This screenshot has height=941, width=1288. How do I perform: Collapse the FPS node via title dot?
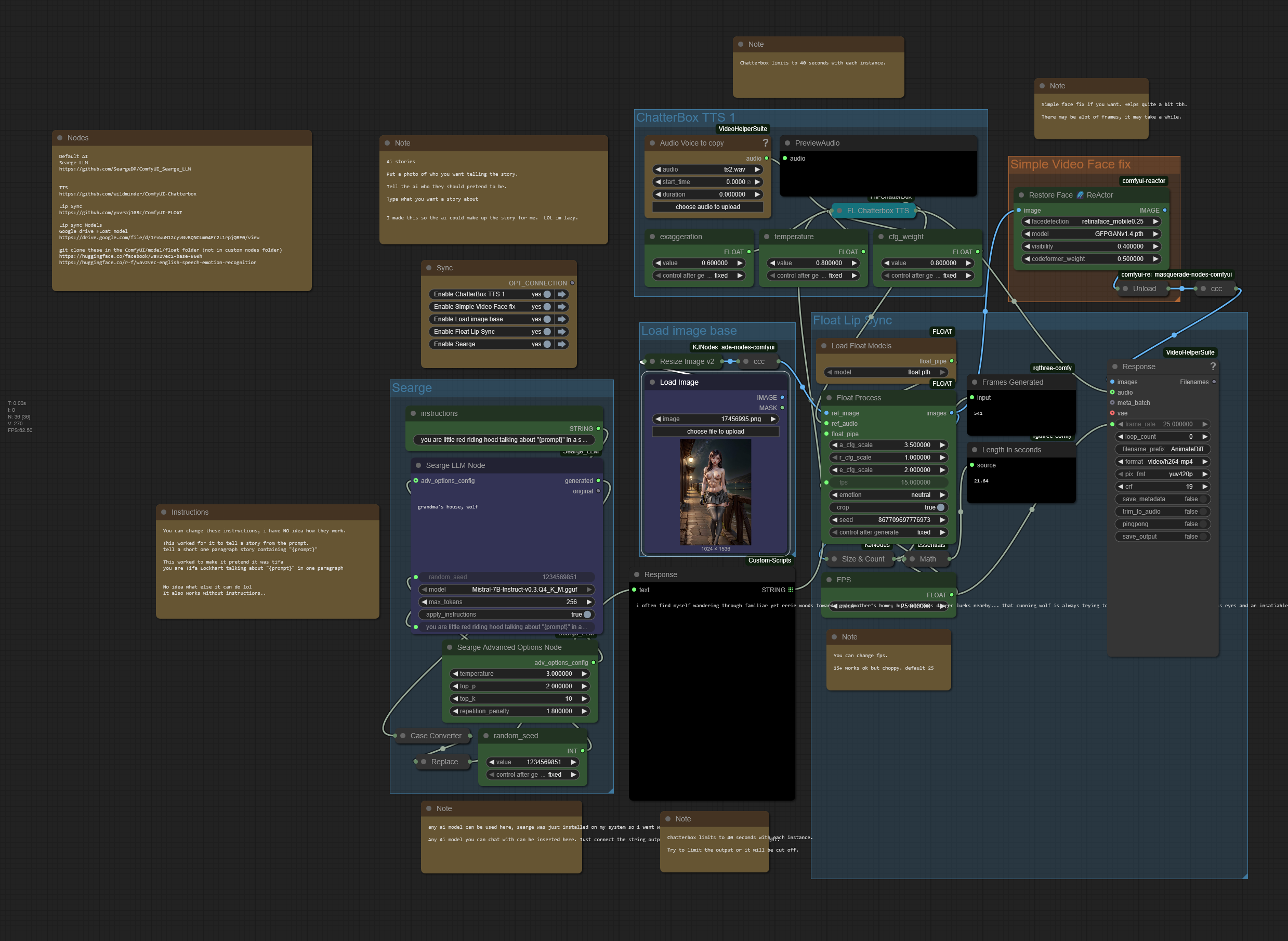click(829, 580)
